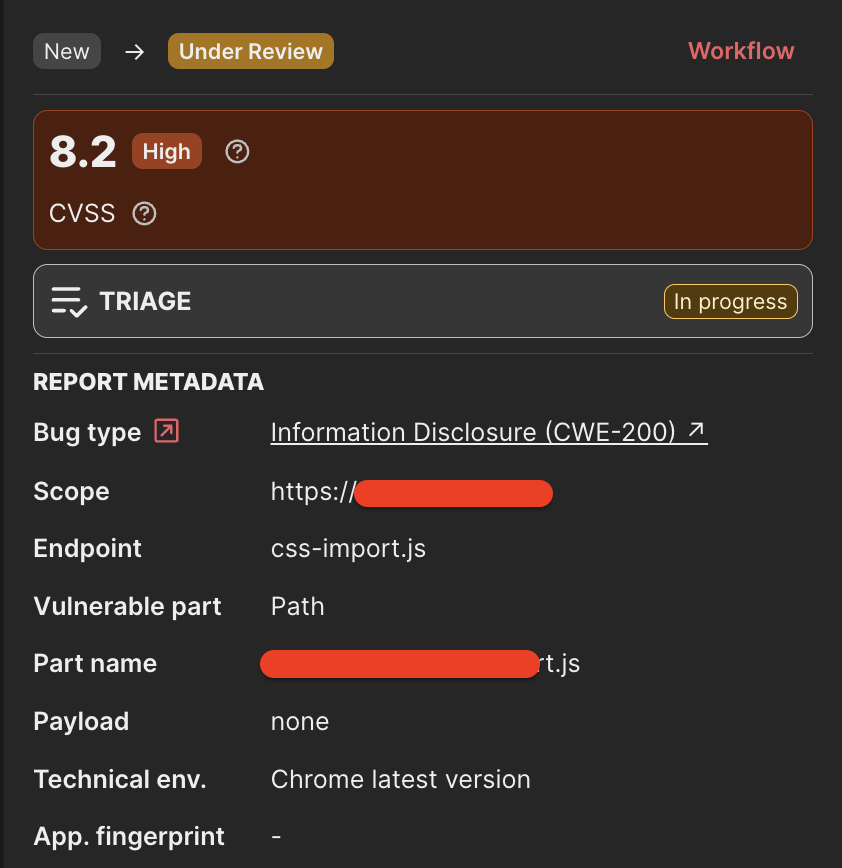
Task: Click the New status badge
Action: [x=67, y=51]
